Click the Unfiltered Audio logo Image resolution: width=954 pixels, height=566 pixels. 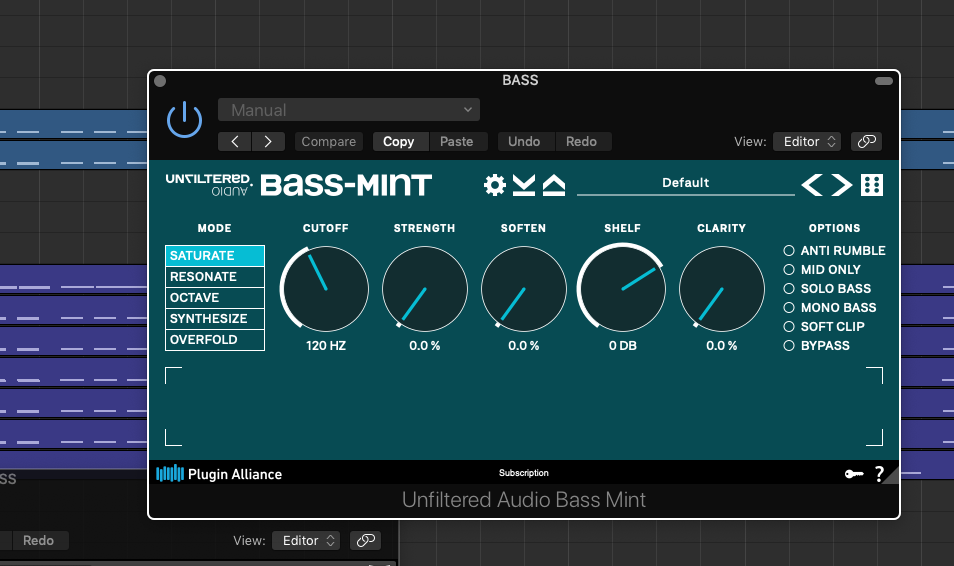coord(209,184)
